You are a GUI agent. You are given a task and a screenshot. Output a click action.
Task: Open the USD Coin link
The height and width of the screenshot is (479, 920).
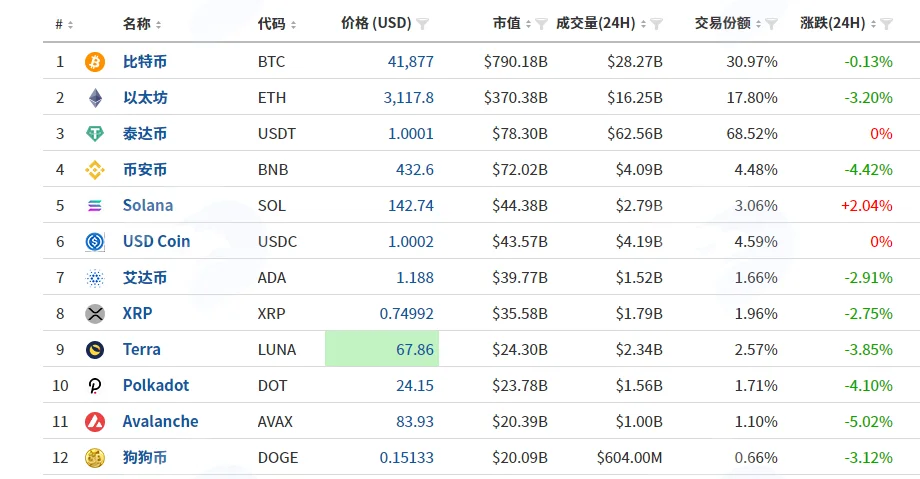156,241
